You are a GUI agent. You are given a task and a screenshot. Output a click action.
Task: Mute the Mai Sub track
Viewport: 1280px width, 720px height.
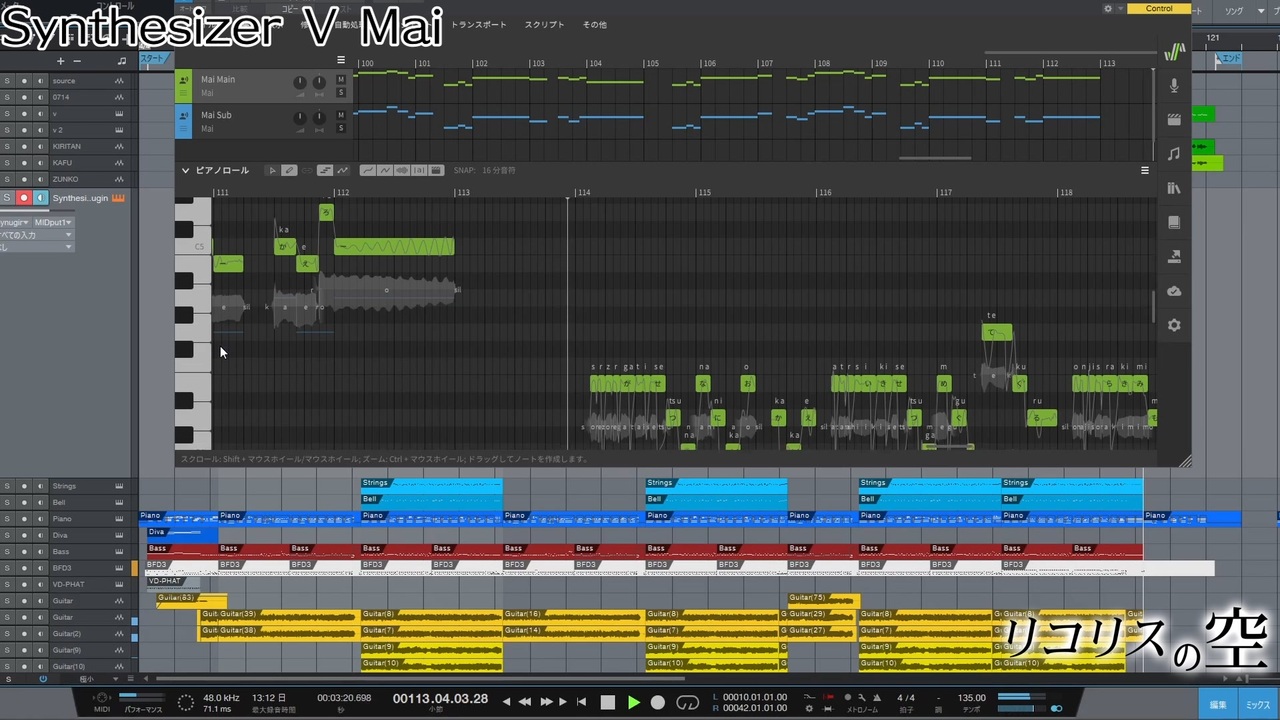[341, 115]
